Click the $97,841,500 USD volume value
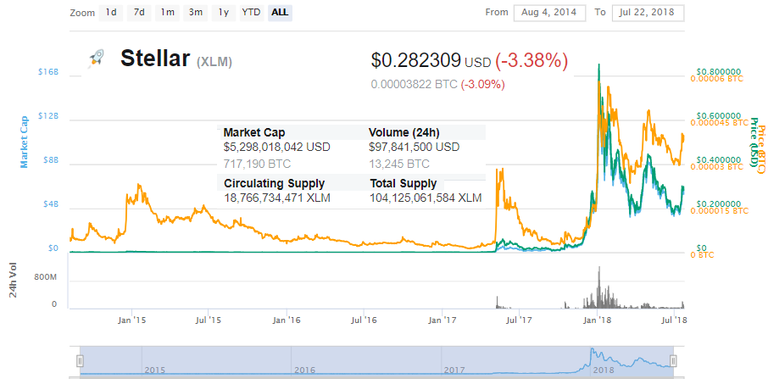768x379 pixels. tap(414, 147)
